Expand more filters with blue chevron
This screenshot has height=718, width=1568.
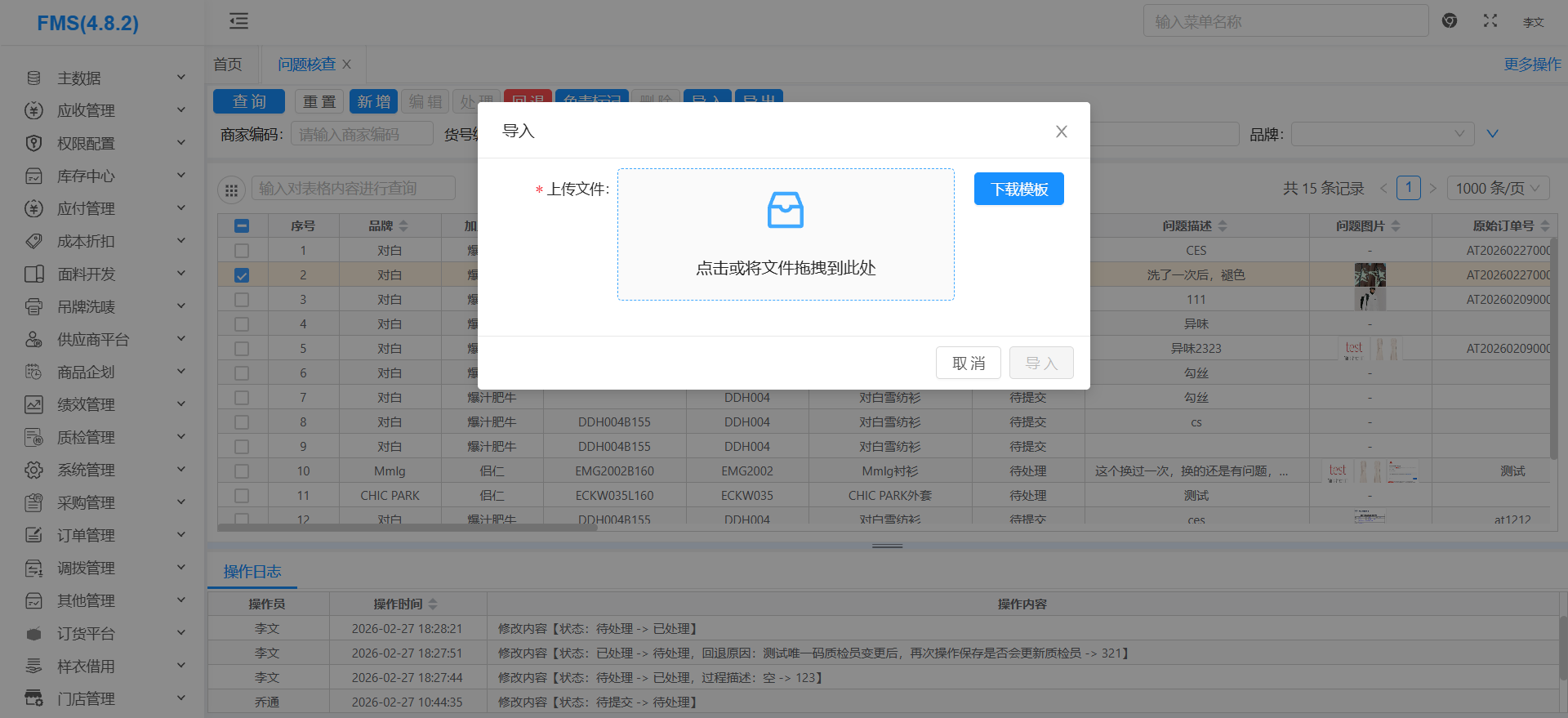pyautogui.click(x=1492, y=134)
